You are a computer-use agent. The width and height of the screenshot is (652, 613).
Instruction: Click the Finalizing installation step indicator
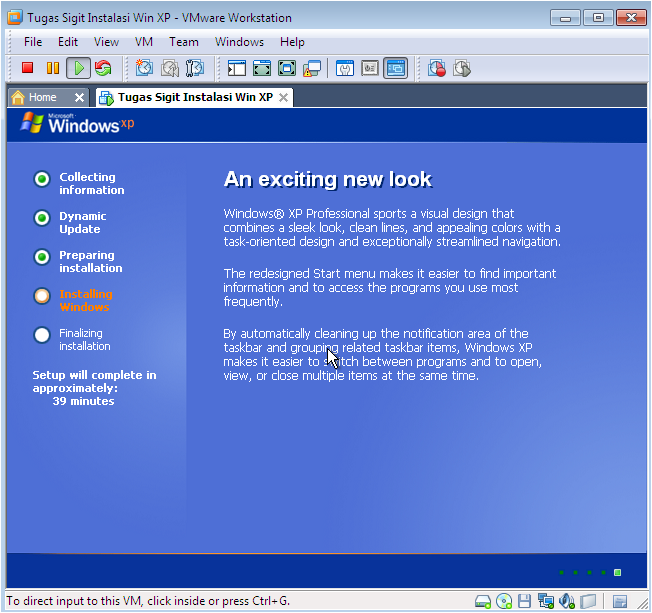(42, 335)
